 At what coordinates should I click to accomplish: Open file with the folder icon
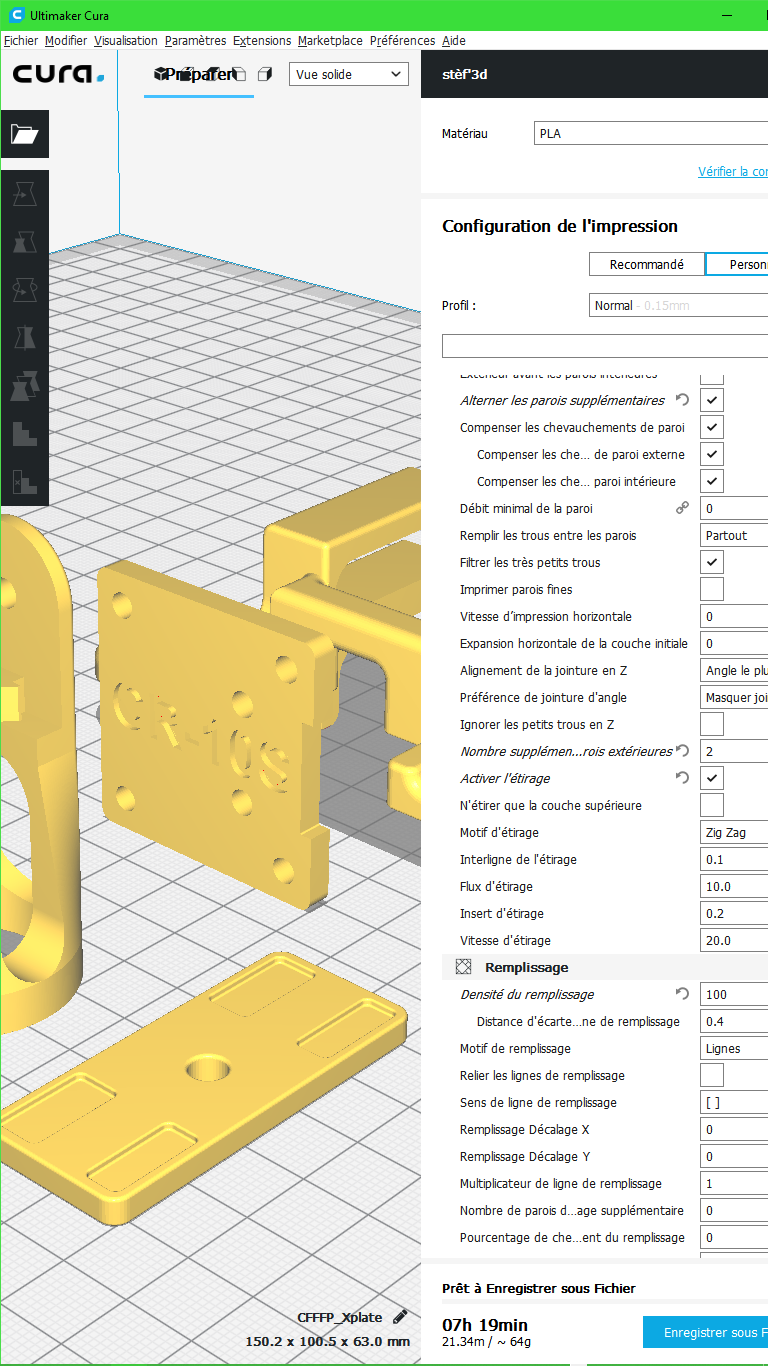[24, 134]
